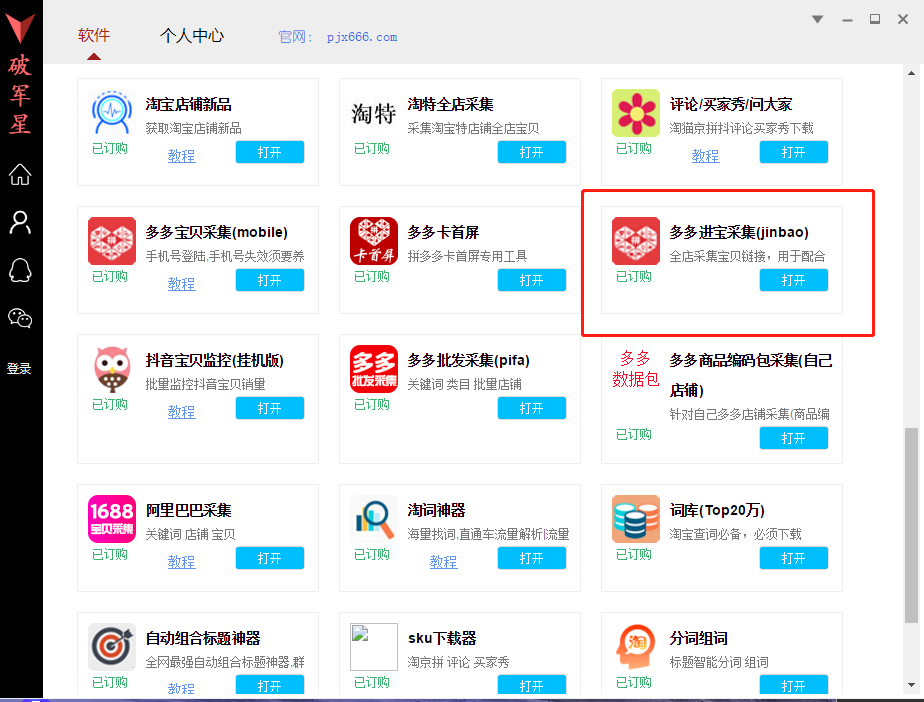The height and width of the screenshot is (702, 924).
Task: Open 抖音宝贝监控 with 打开 button
Action: (x=270, y=408)
